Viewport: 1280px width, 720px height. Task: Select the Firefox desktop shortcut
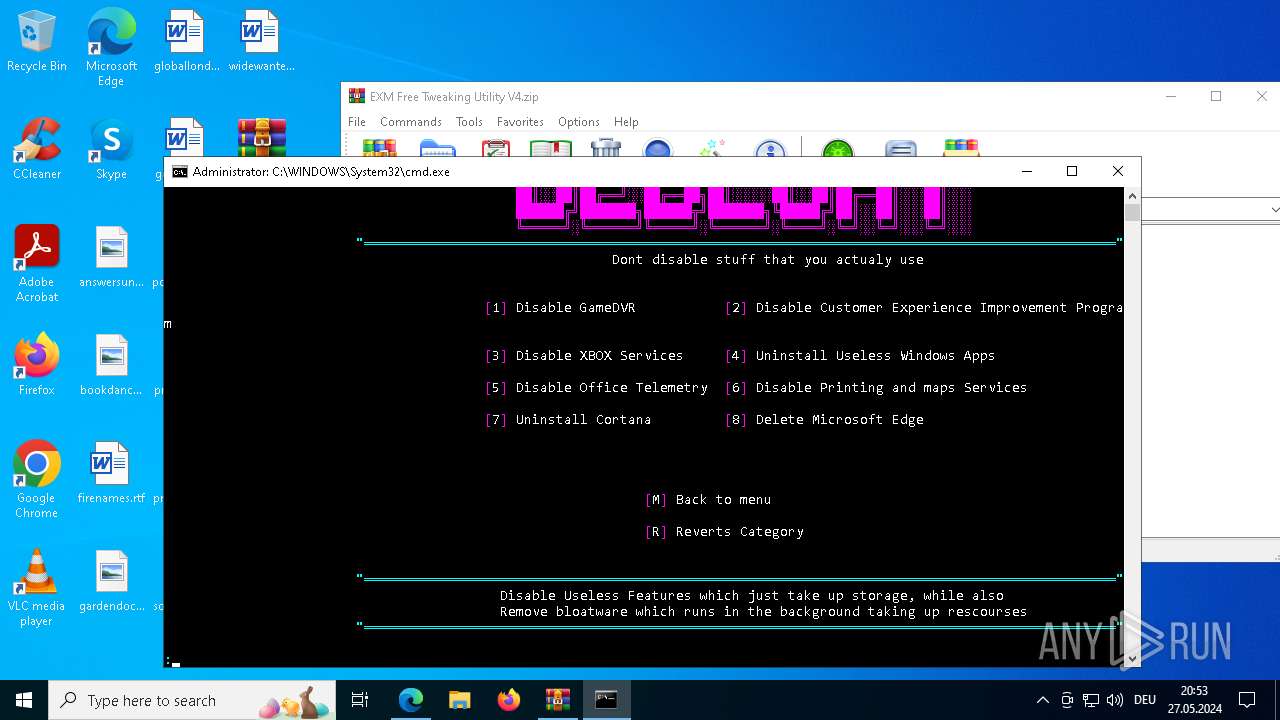click(x=37, y=365)
